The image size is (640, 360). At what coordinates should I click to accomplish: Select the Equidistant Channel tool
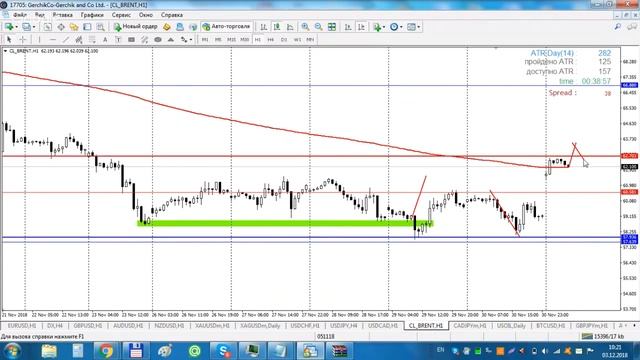pyautogui.click(x=79, y=40)
